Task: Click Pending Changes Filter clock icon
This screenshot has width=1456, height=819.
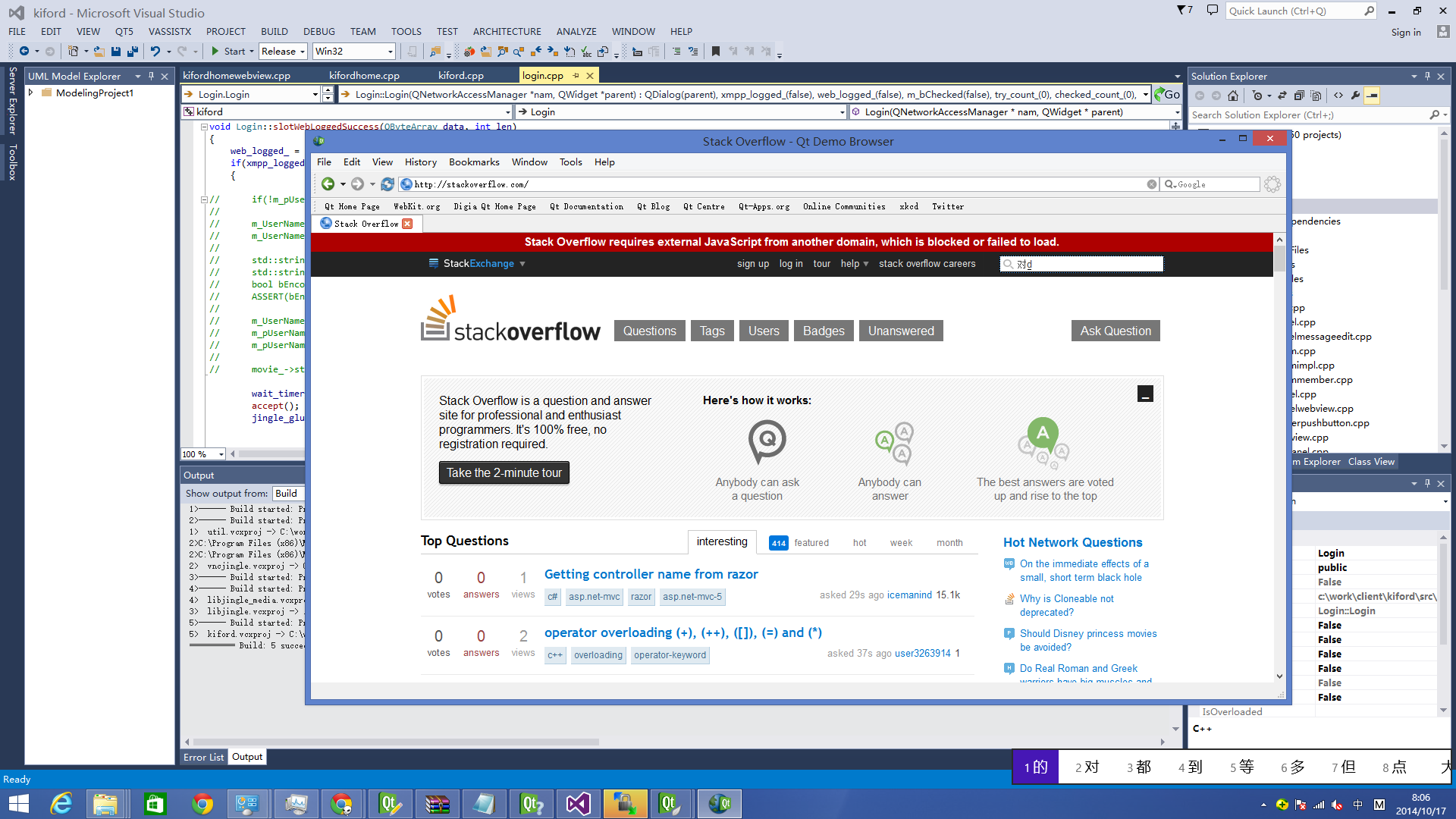Action: point(1257,96)
